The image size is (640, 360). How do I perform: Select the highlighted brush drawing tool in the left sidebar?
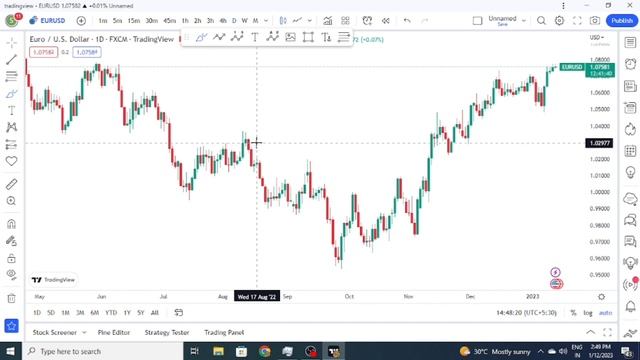[x=11, y=93]
